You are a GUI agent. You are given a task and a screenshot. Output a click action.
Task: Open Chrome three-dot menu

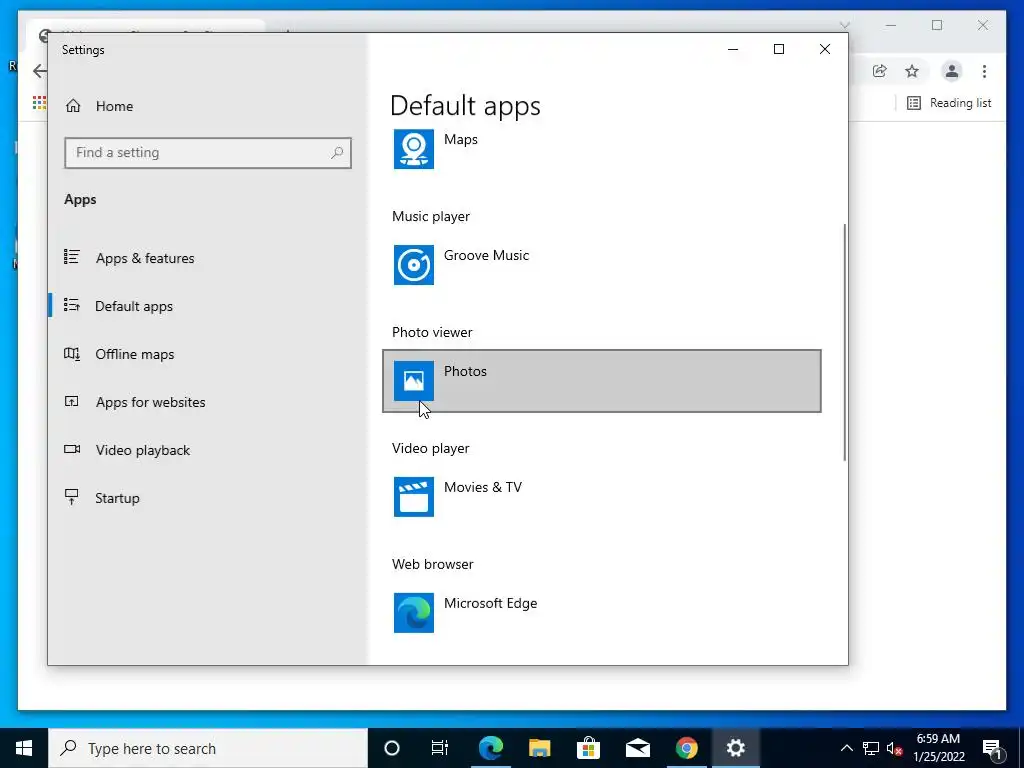tap(984, 71)
